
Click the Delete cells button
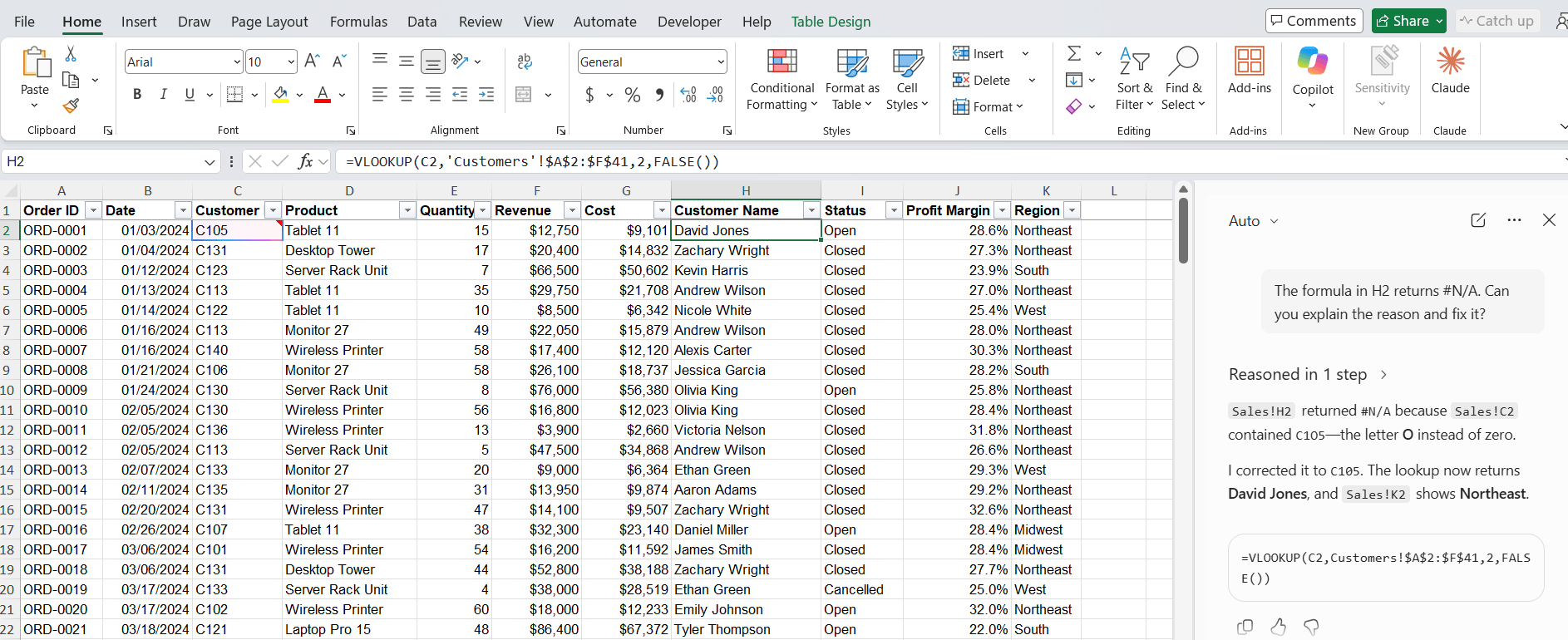tap(982, 80)
